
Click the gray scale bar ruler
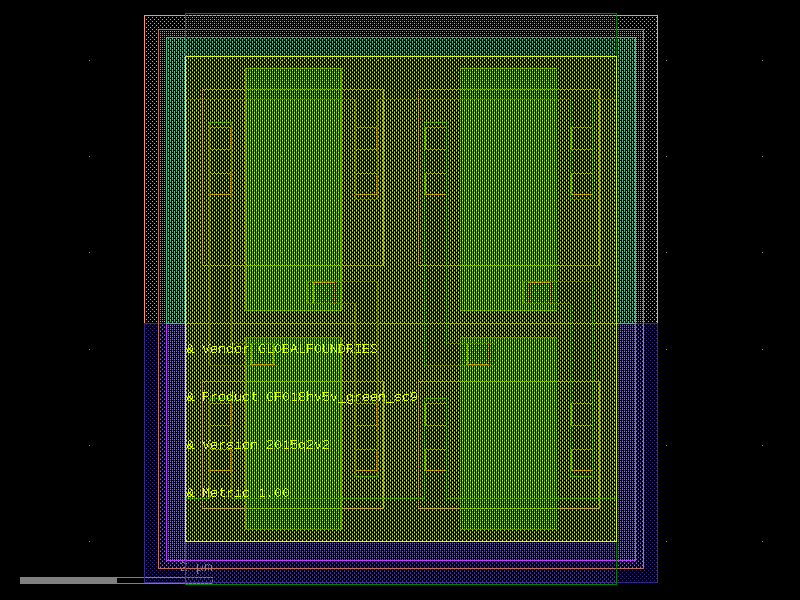click(116, 580)
